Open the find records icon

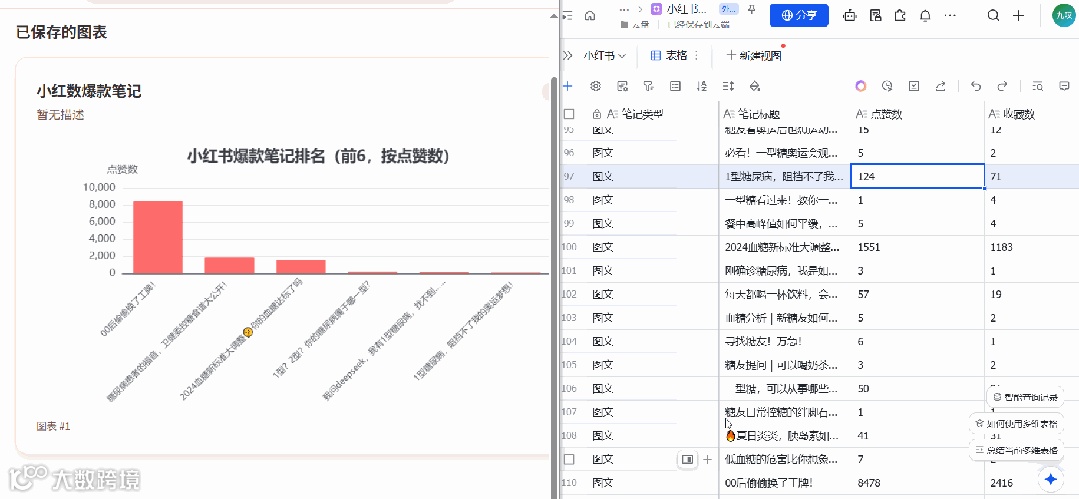point(1038,86)
